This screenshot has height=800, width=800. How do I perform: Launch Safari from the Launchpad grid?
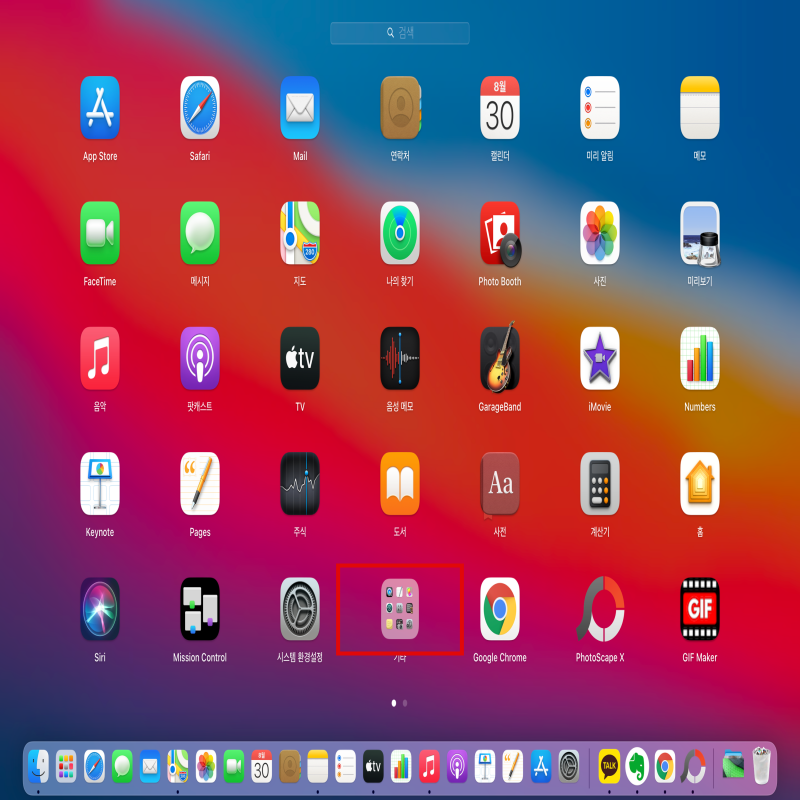click(200, 108)
